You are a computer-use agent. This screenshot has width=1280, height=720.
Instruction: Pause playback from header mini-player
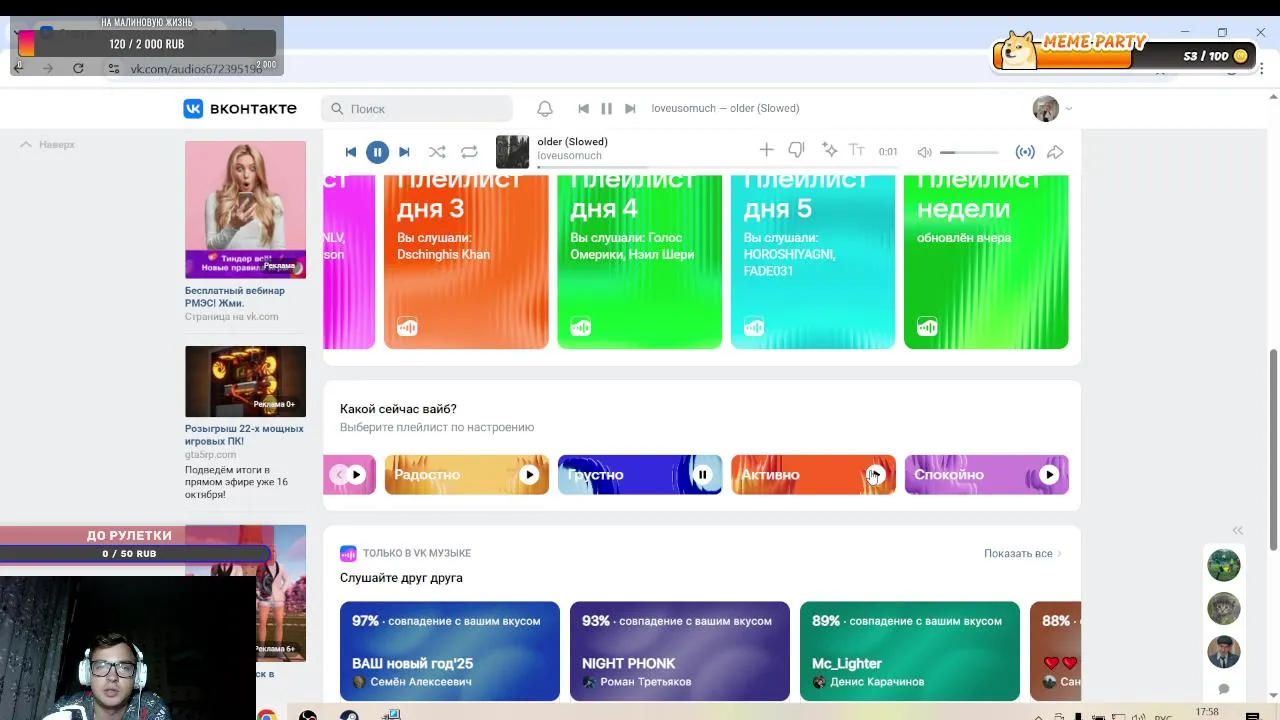click(x=606, y=108)
